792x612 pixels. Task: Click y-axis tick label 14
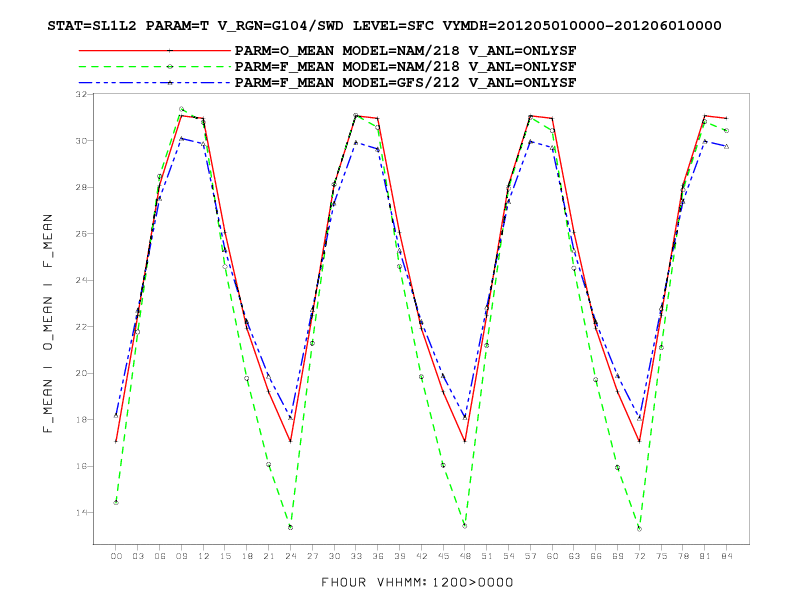81,513
